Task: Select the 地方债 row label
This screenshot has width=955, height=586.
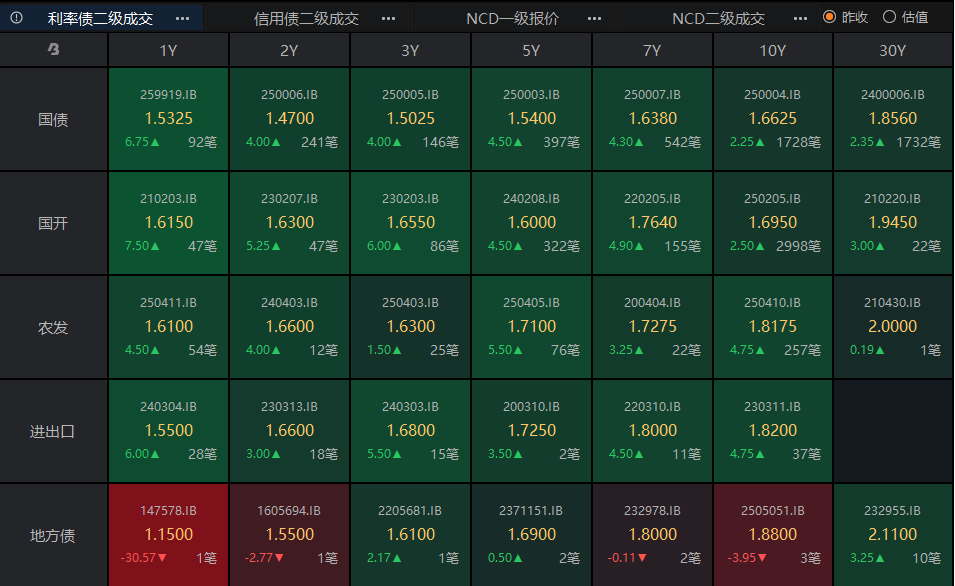Action: pos(53,535)
